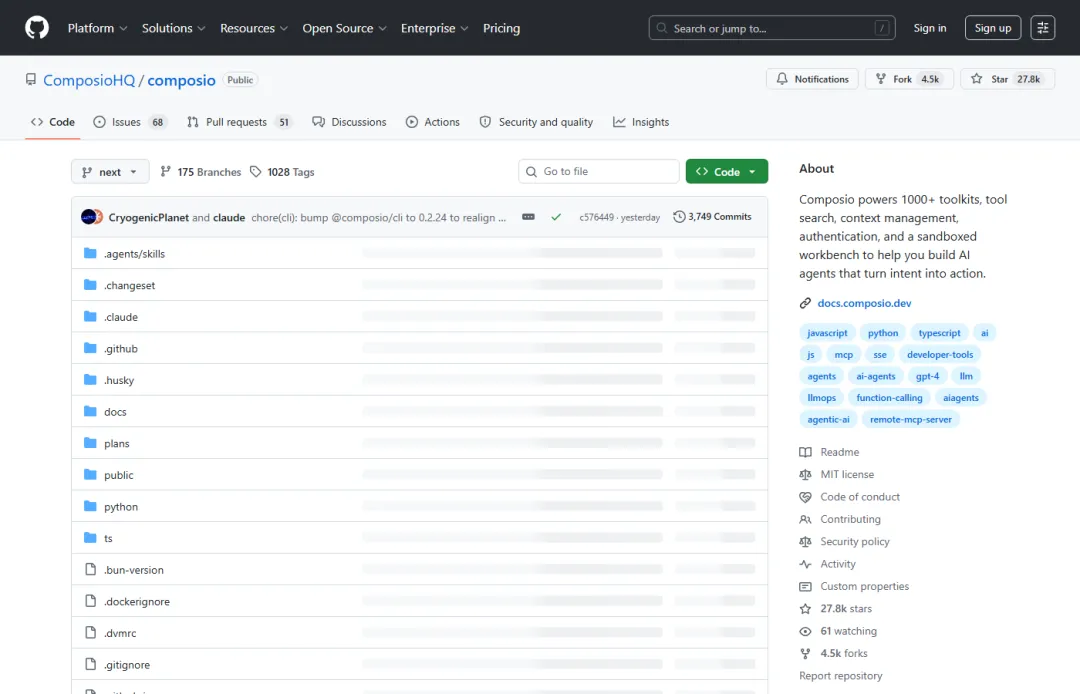Expand the Open Source menu
The width and height of the screenshot is (1080, 694).
(x=344, y=28)
